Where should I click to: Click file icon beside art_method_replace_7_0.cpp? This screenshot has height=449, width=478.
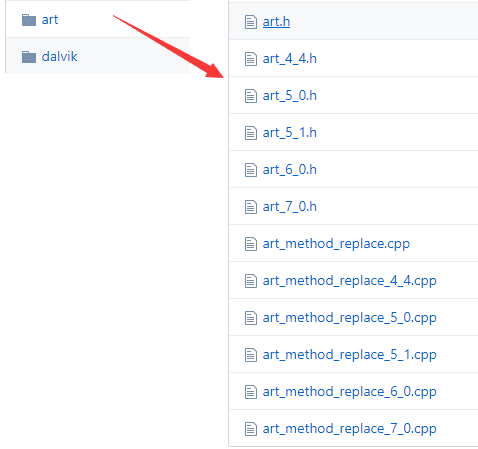pyautogui.click(x=251, y=429)
